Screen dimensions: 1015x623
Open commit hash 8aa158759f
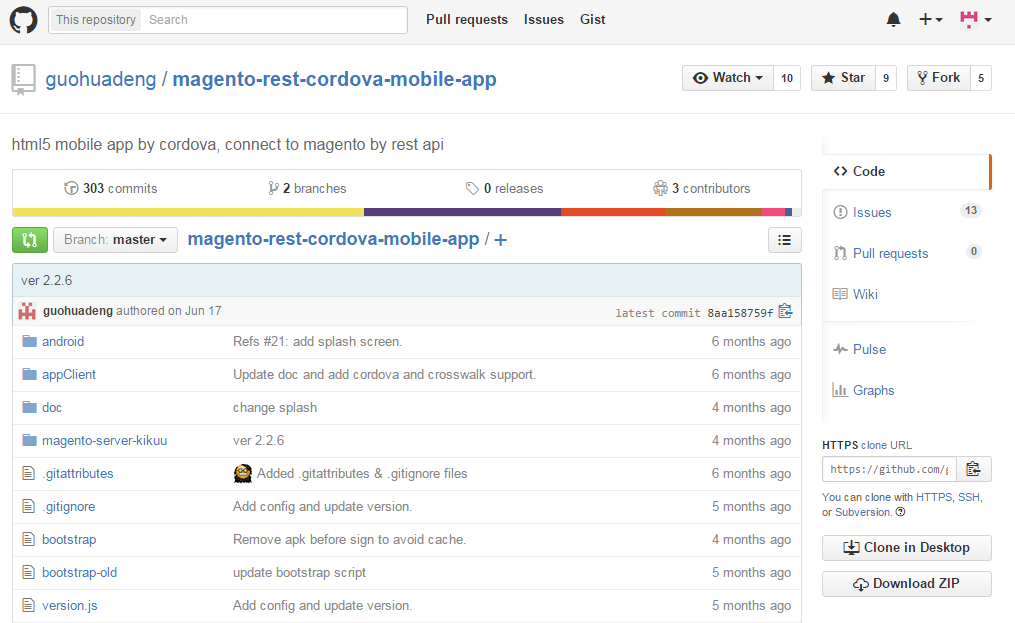[740, 313]
